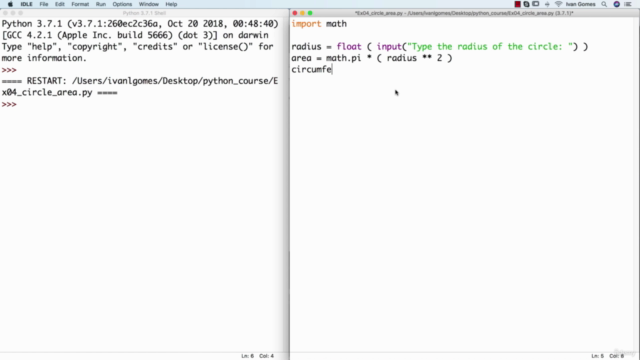Open the Wi-Fi status menu
This screenshot has height=360, width=640.
[x=558, y=4]
